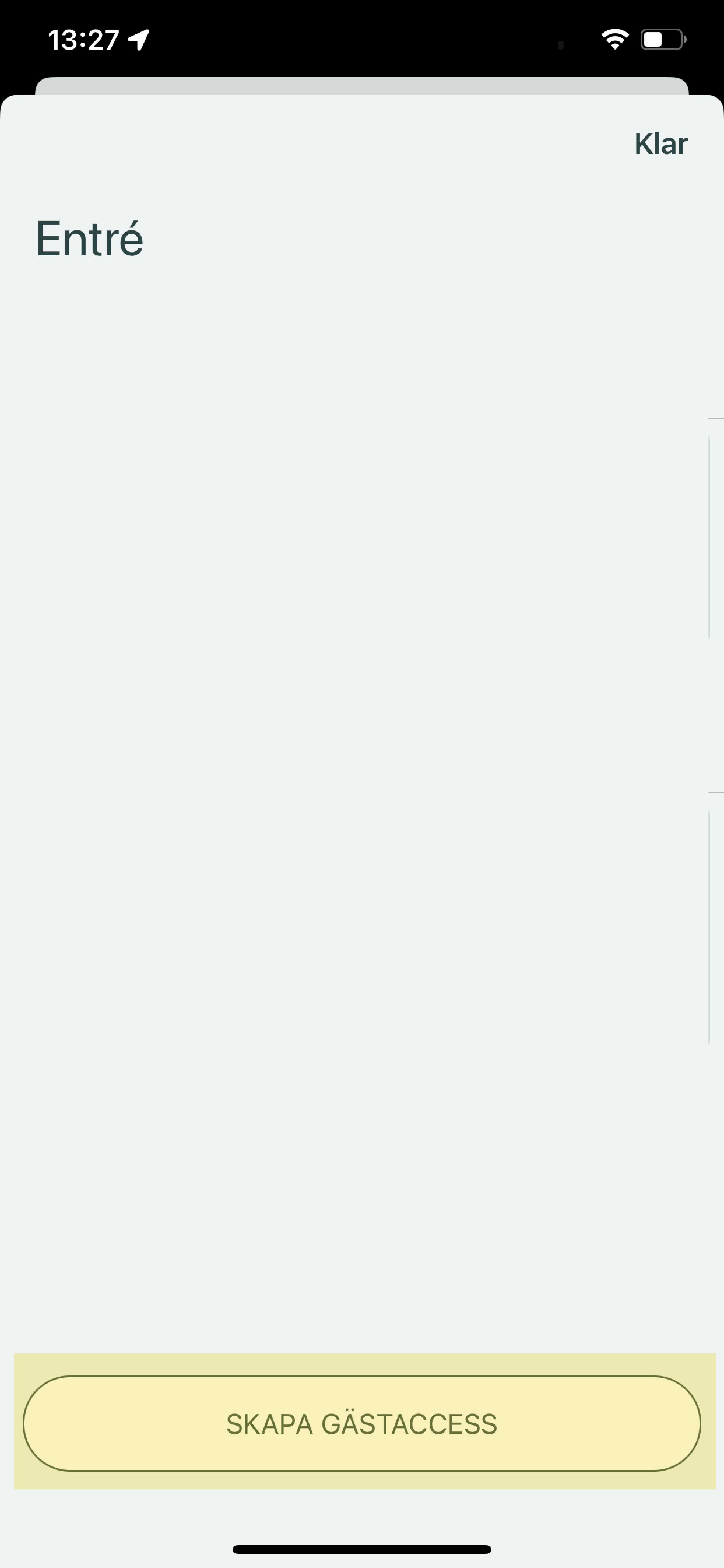This screenshot has height=1568, width=724.
Task: Tap the location arrow icon in status bar
Action: tap(138, 40)
